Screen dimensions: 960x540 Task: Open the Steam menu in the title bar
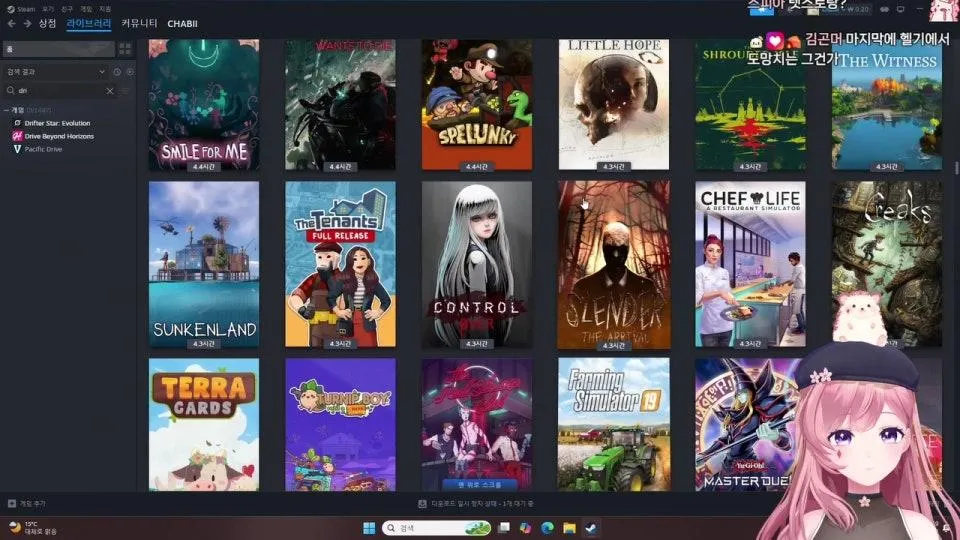(x=21, y=9)
